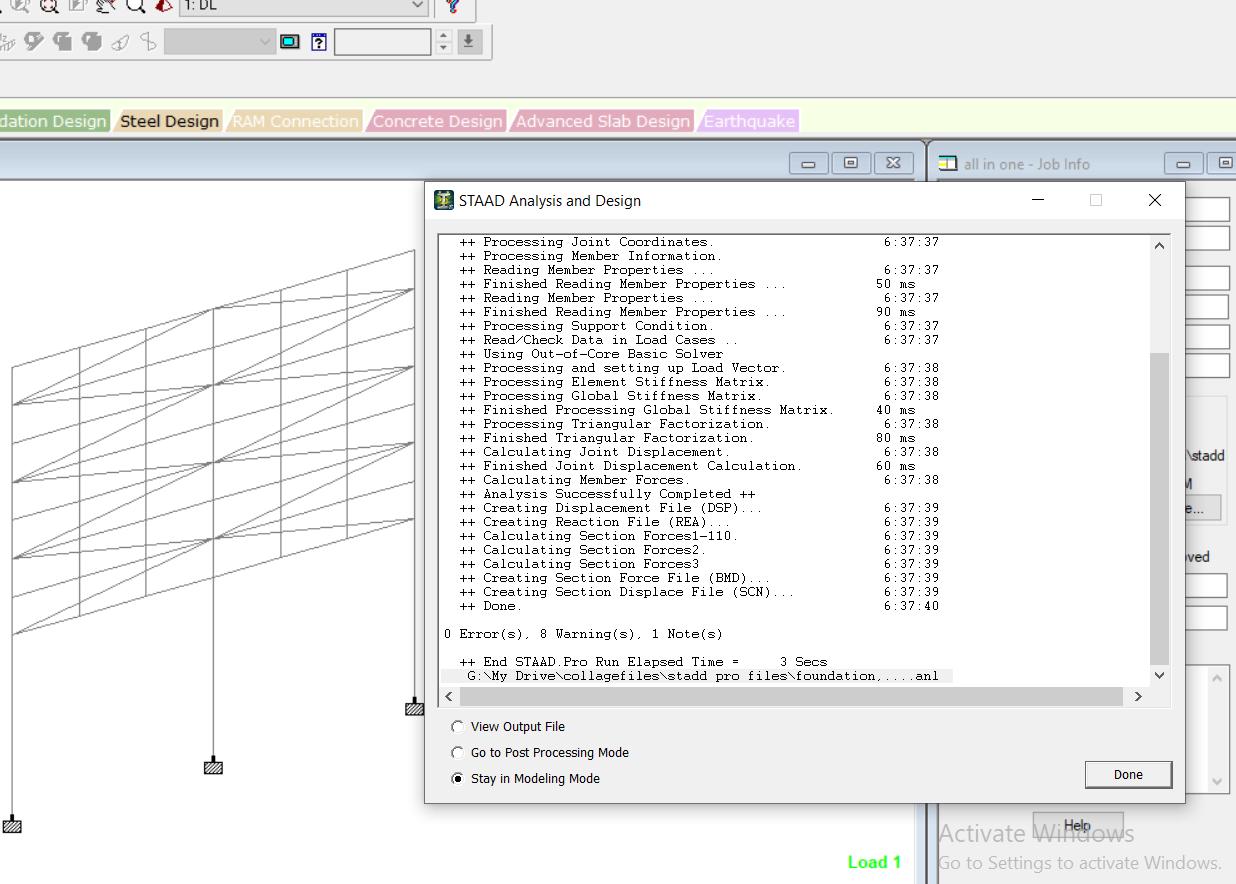Image resolution: width=1236 pixels, height=884 pixels.
Task: Close the STAAD Analysis and Design dialog
Action: click(1155, 200)
